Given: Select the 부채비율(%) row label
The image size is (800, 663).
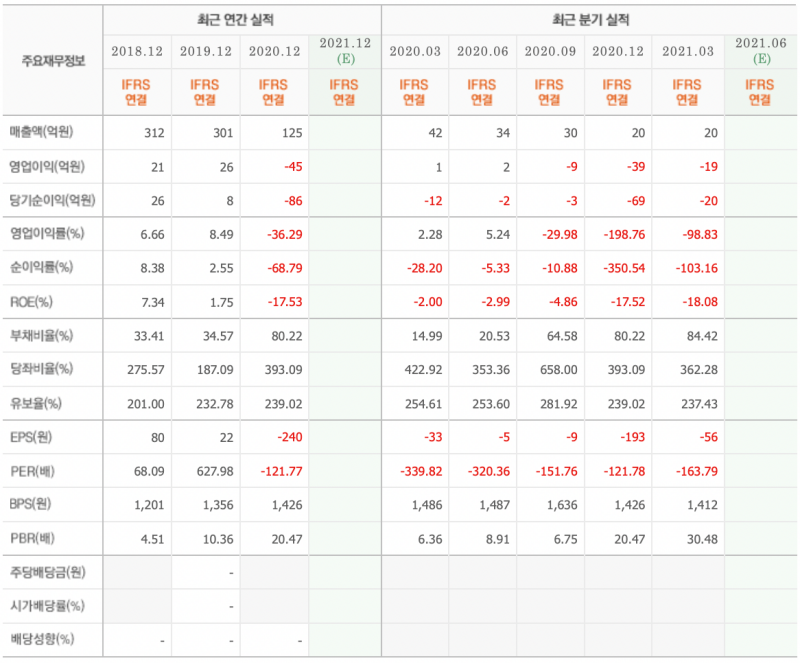Looking at the screenshot, I should 42,335.
